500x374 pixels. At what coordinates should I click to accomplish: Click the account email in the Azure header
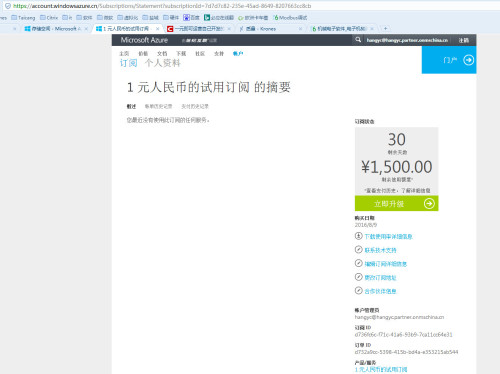pos(407,40)
